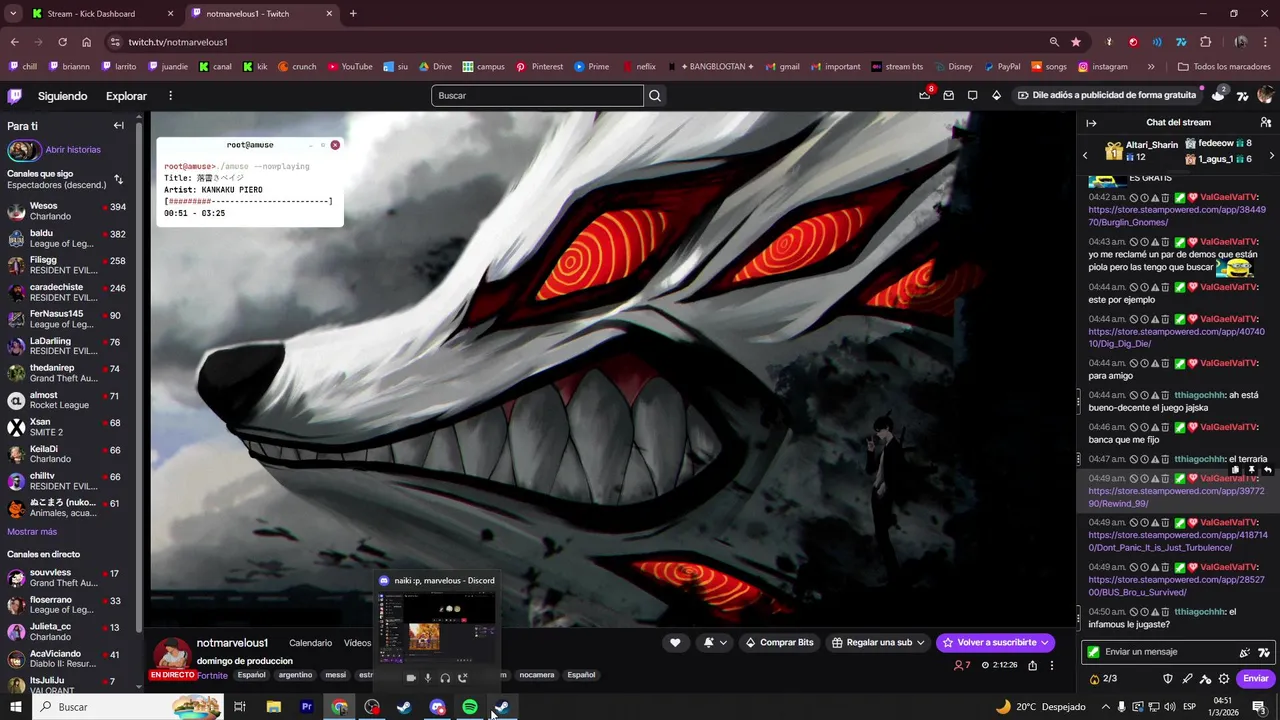Click the chat hype streak 2/3 icon
1280x720 pixels.
(1102, 679)
